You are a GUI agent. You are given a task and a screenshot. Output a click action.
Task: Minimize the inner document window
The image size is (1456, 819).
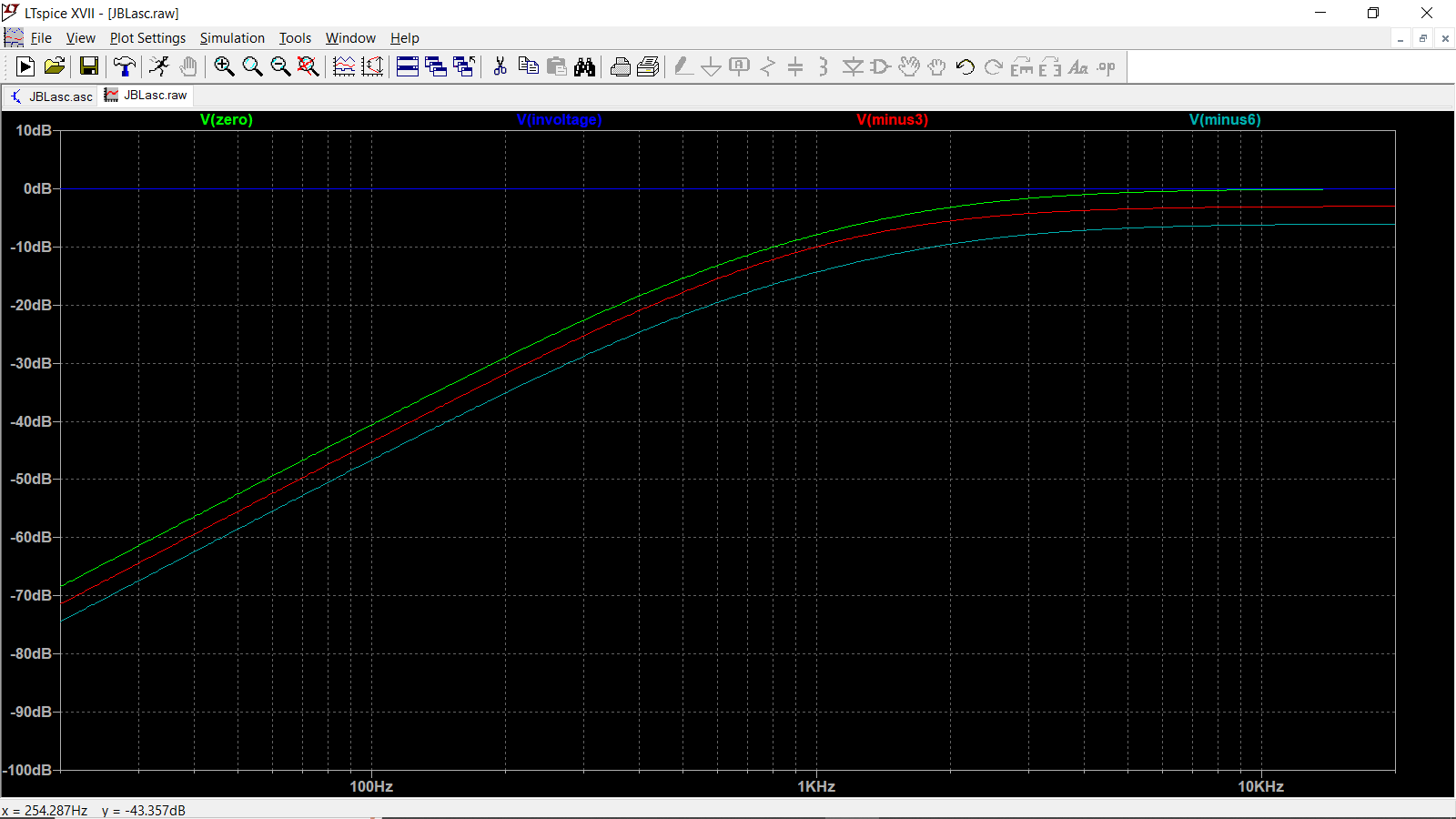point(1400,38)
